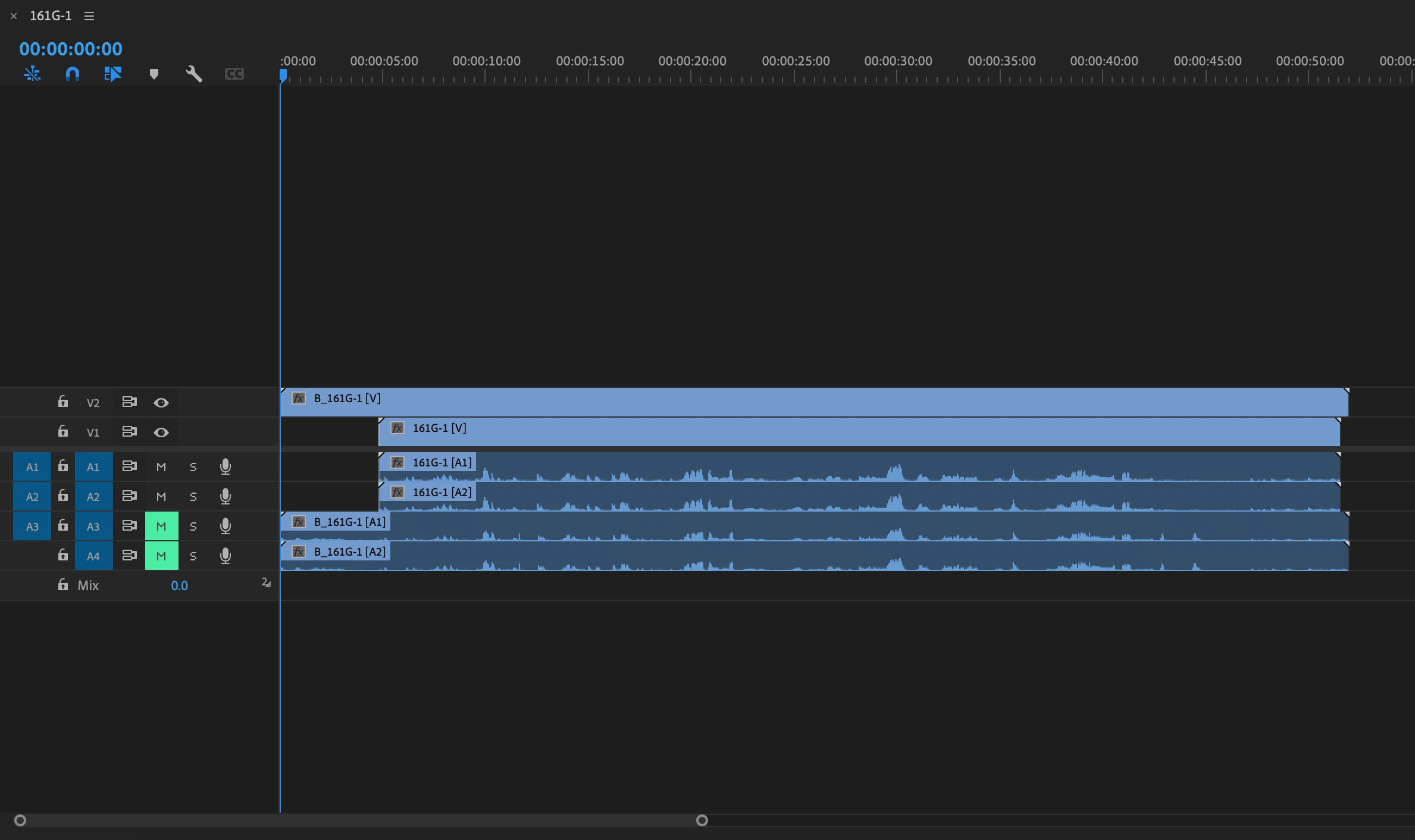Open 161G-1 sequence panel menu
Image resolution: width=1415 pixels, height=840 pixels.
(89, 16)
